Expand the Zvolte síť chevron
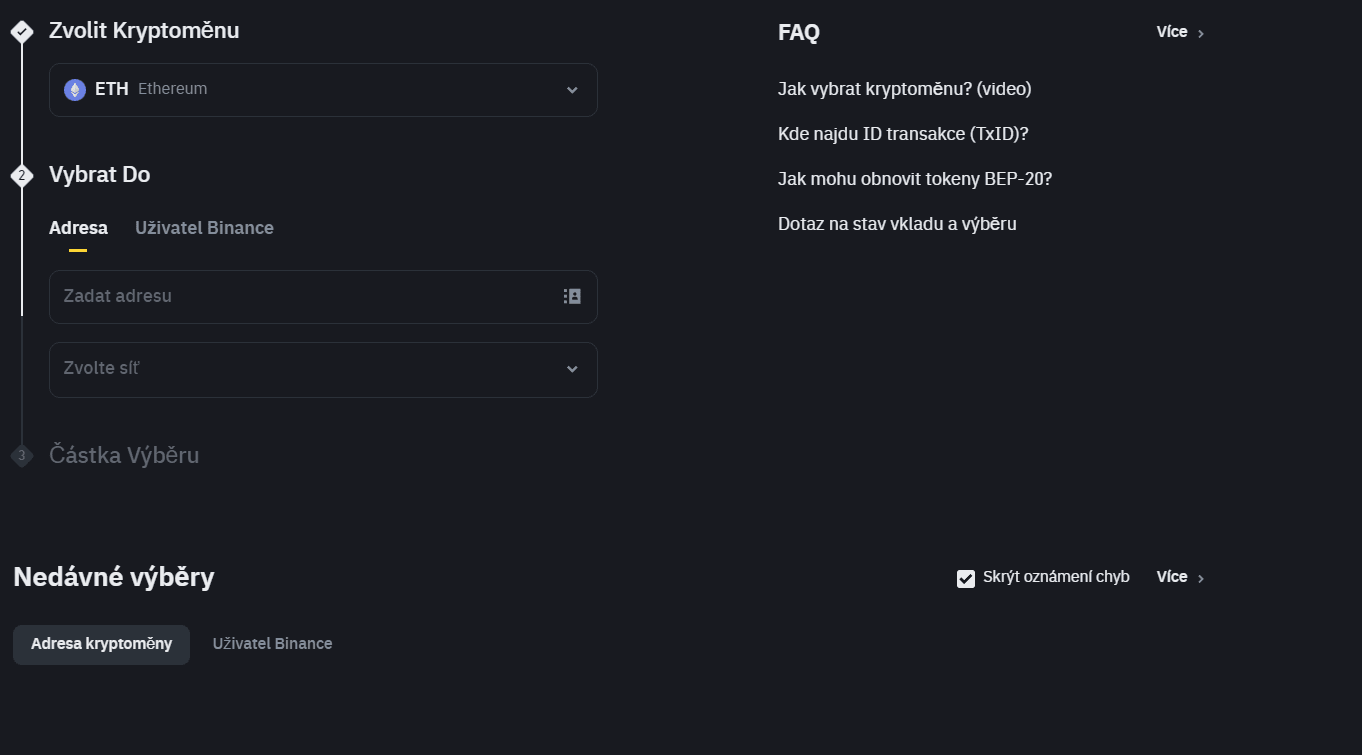The width and height of the screenshot is (1362, 755). tap(572, 369)
